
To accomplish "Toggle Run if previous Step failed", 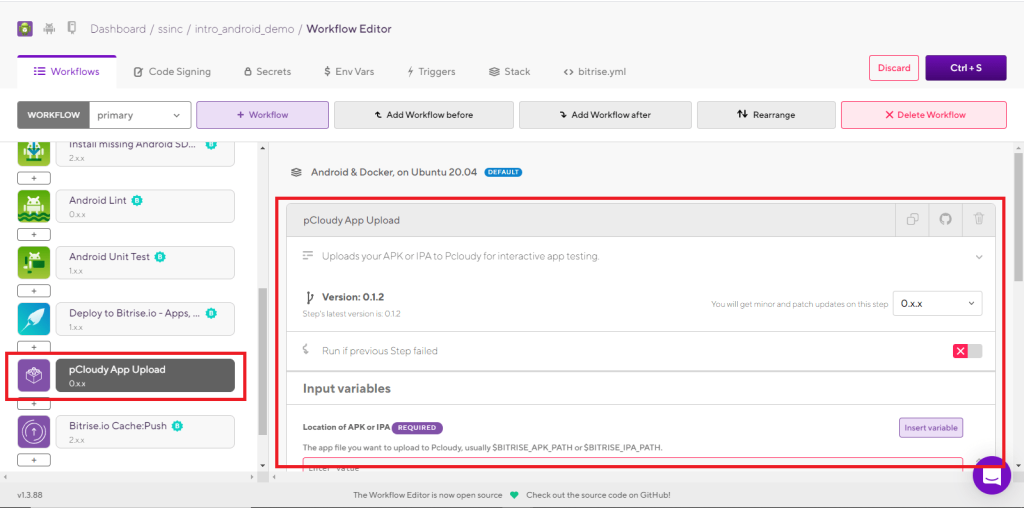I will 967,351.
